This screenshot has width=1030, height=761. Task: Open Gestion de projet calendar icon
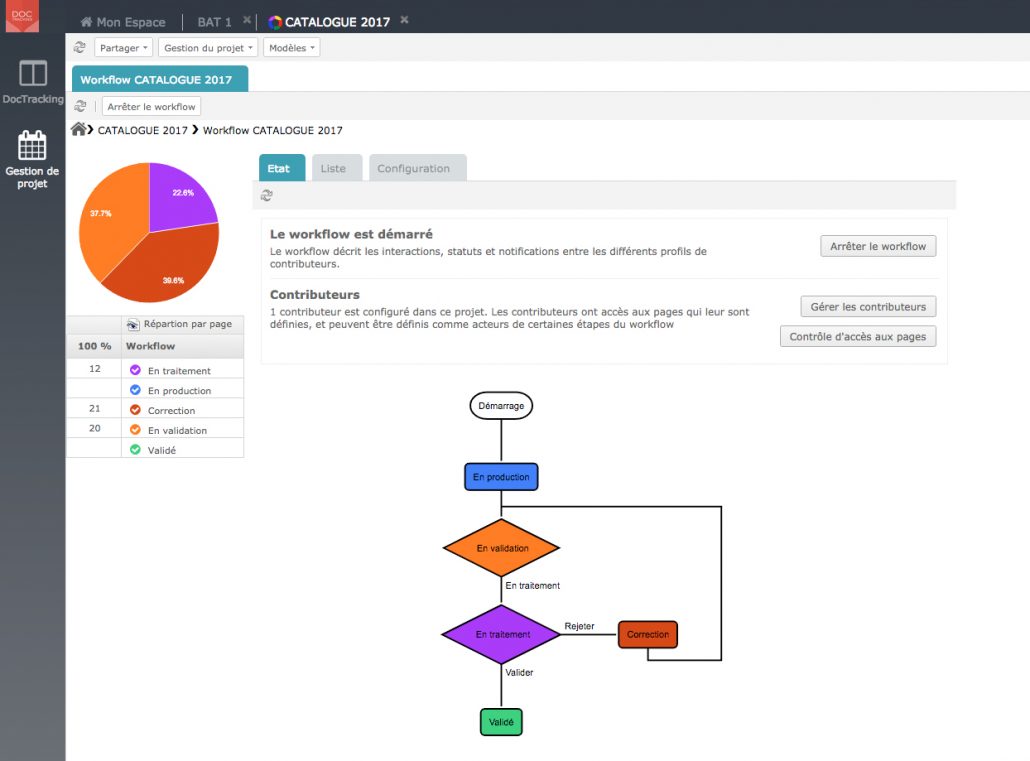pos(32,145)
